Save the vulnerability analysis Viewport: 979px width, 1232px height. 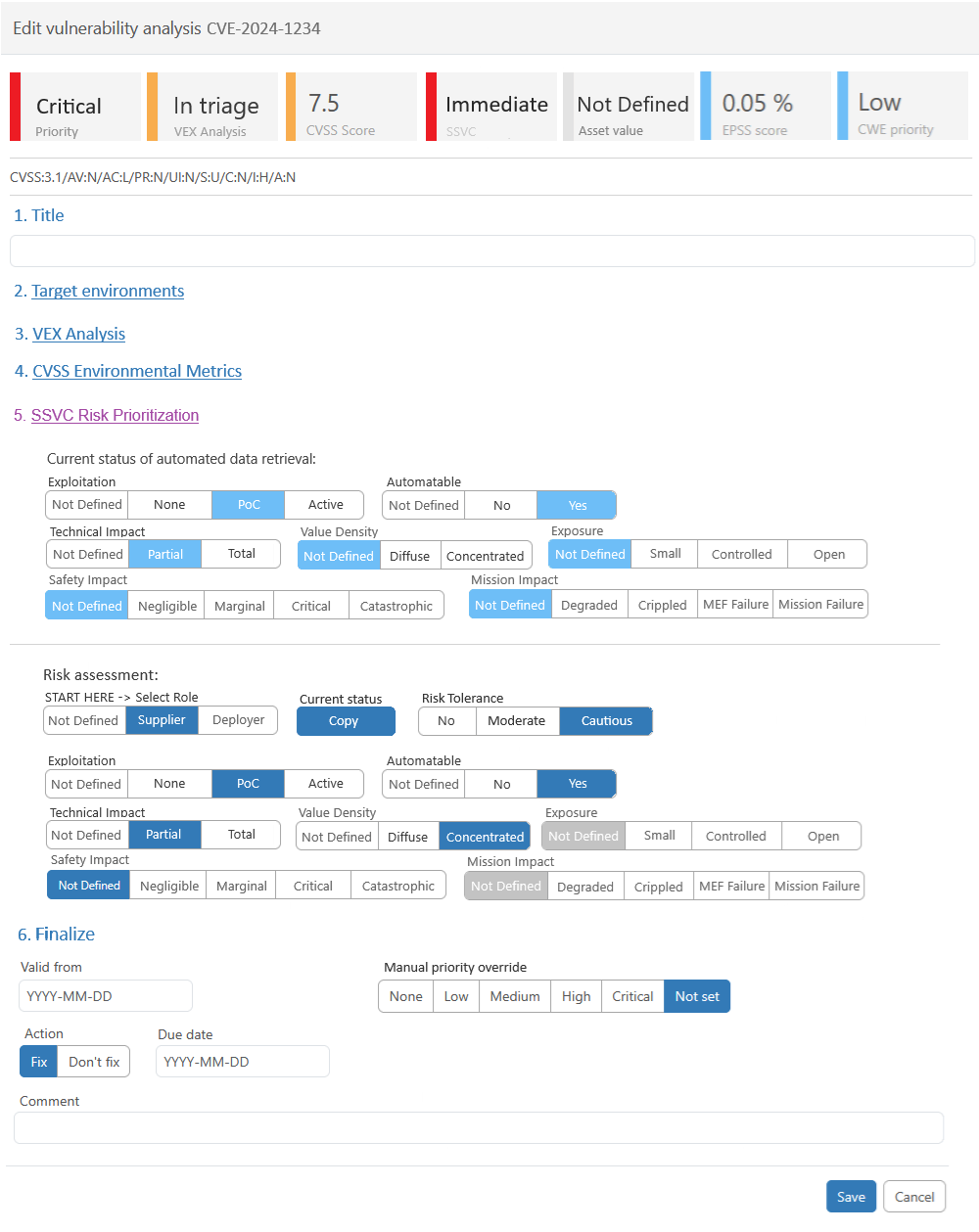point(851,1197)
